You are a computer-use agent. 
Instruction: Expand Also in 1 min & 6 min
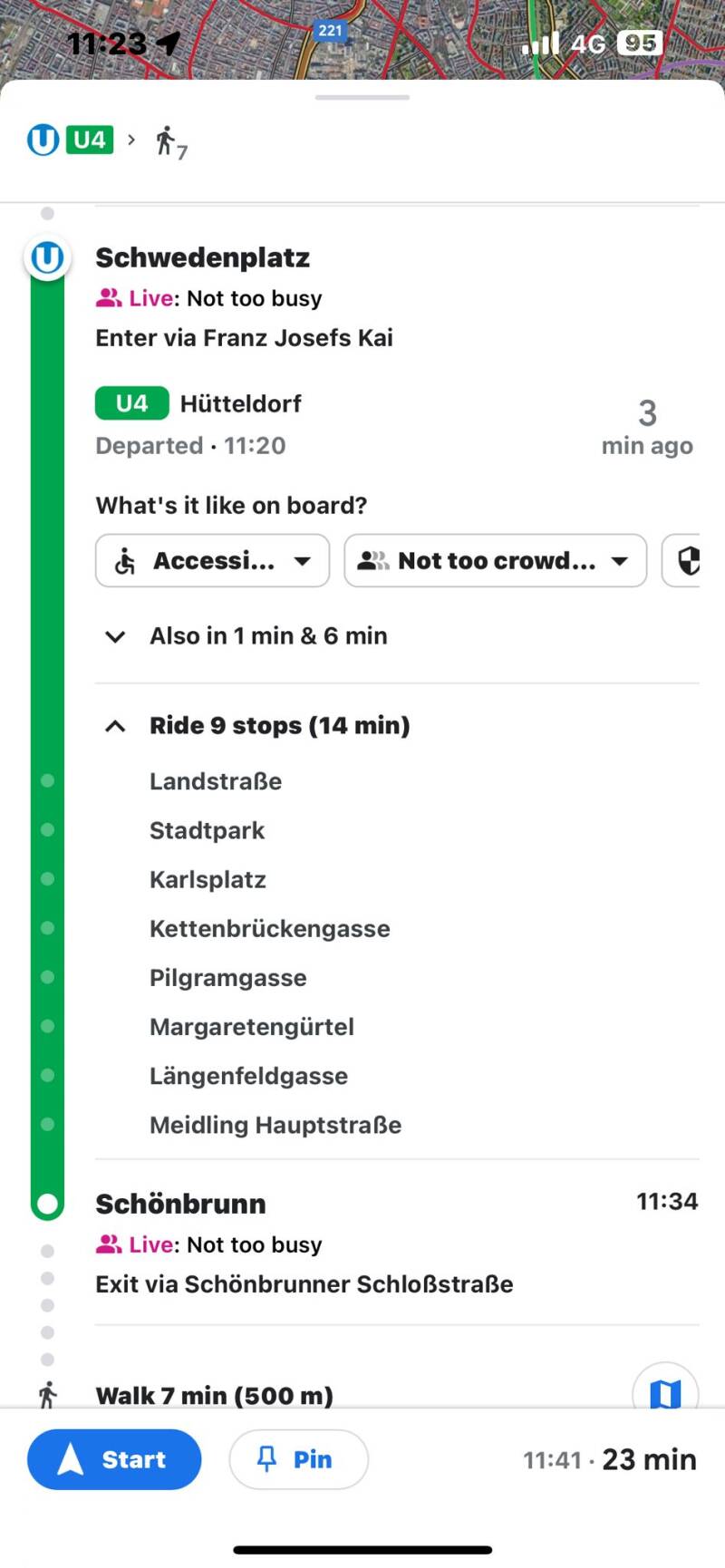pos(268,636)
